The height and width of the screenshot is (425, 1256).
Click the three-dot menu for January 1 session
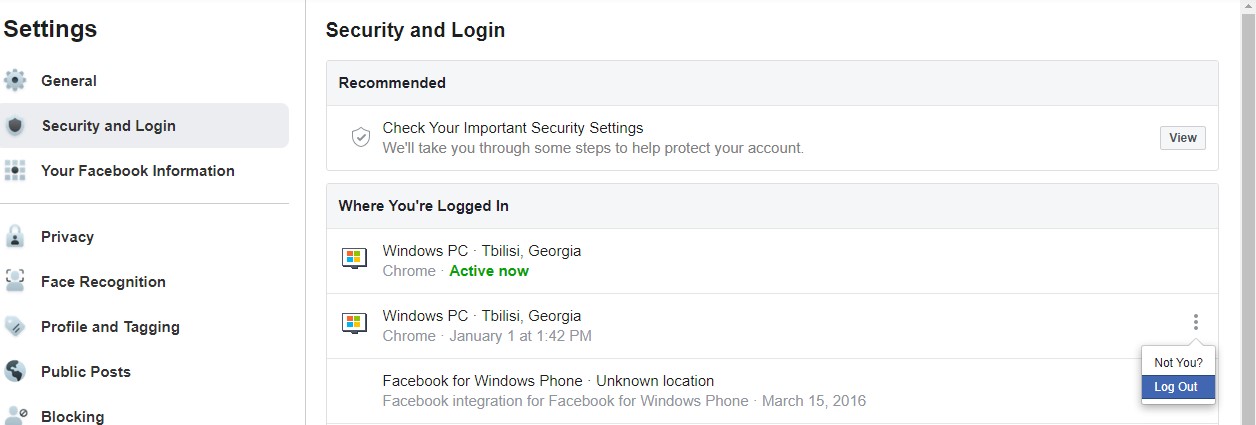point(1195,322)
